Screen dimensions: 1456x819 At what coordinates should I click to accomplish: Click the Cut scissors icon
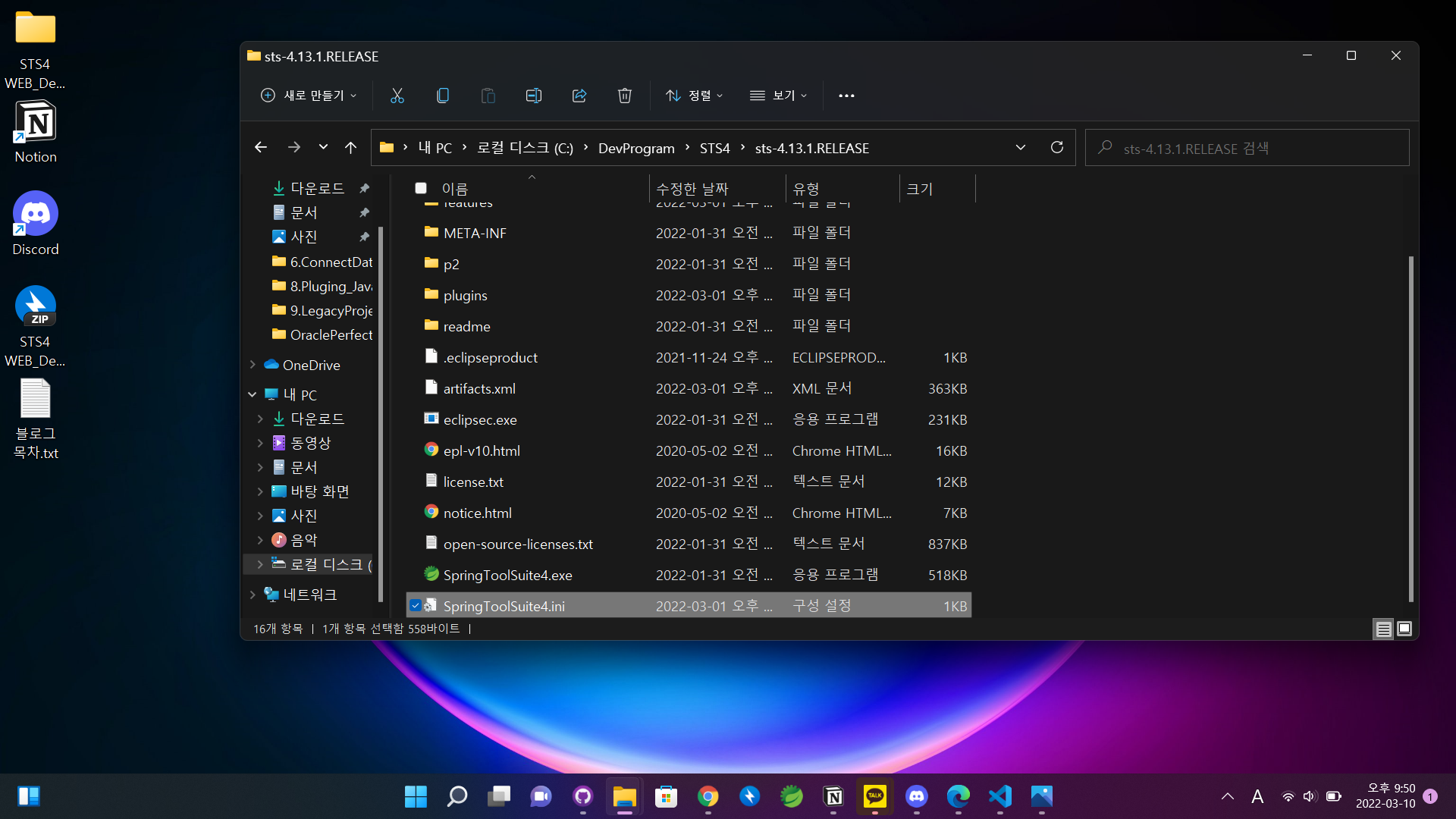click(397, 96)
